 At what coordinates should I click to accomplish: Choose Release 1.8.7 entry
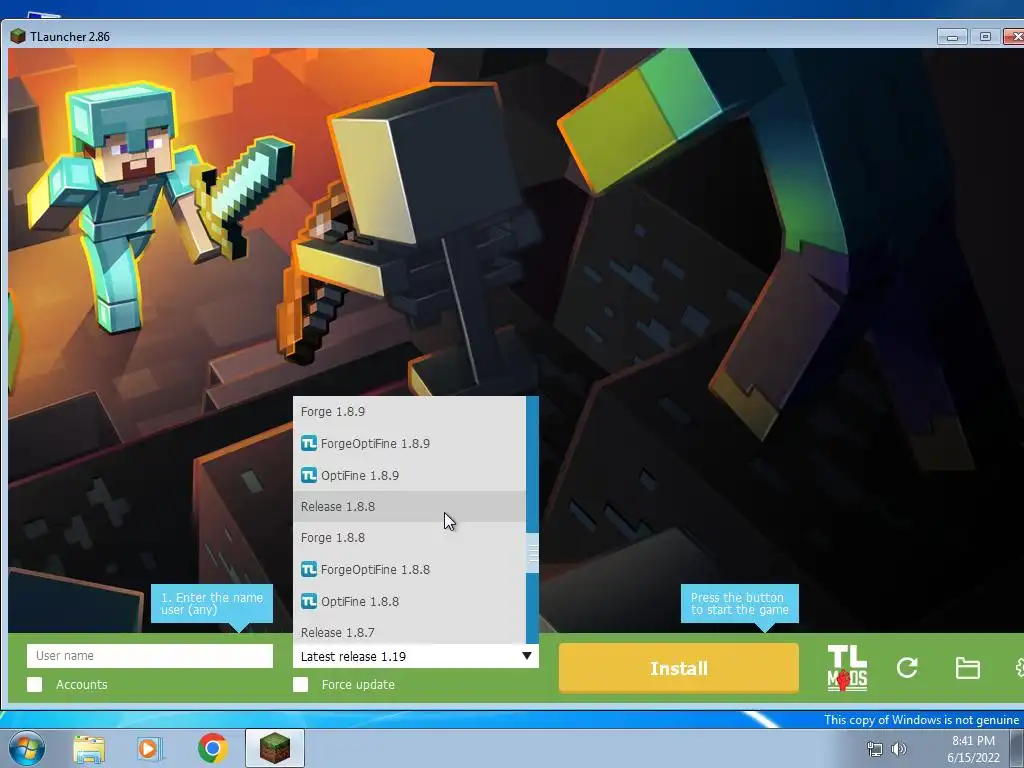(x=409, y=630)
